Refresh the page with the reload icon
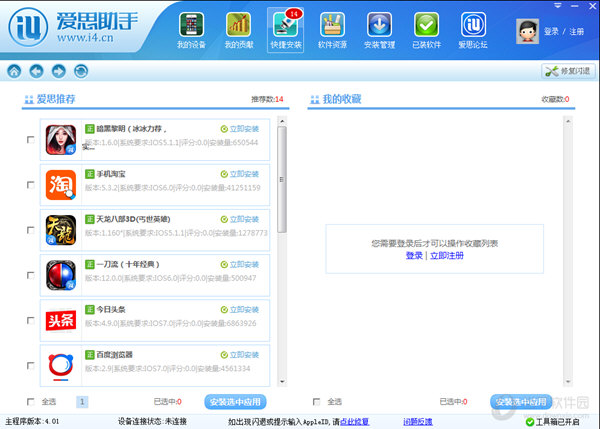Viewport: 600px width, 429px height. 81,71
